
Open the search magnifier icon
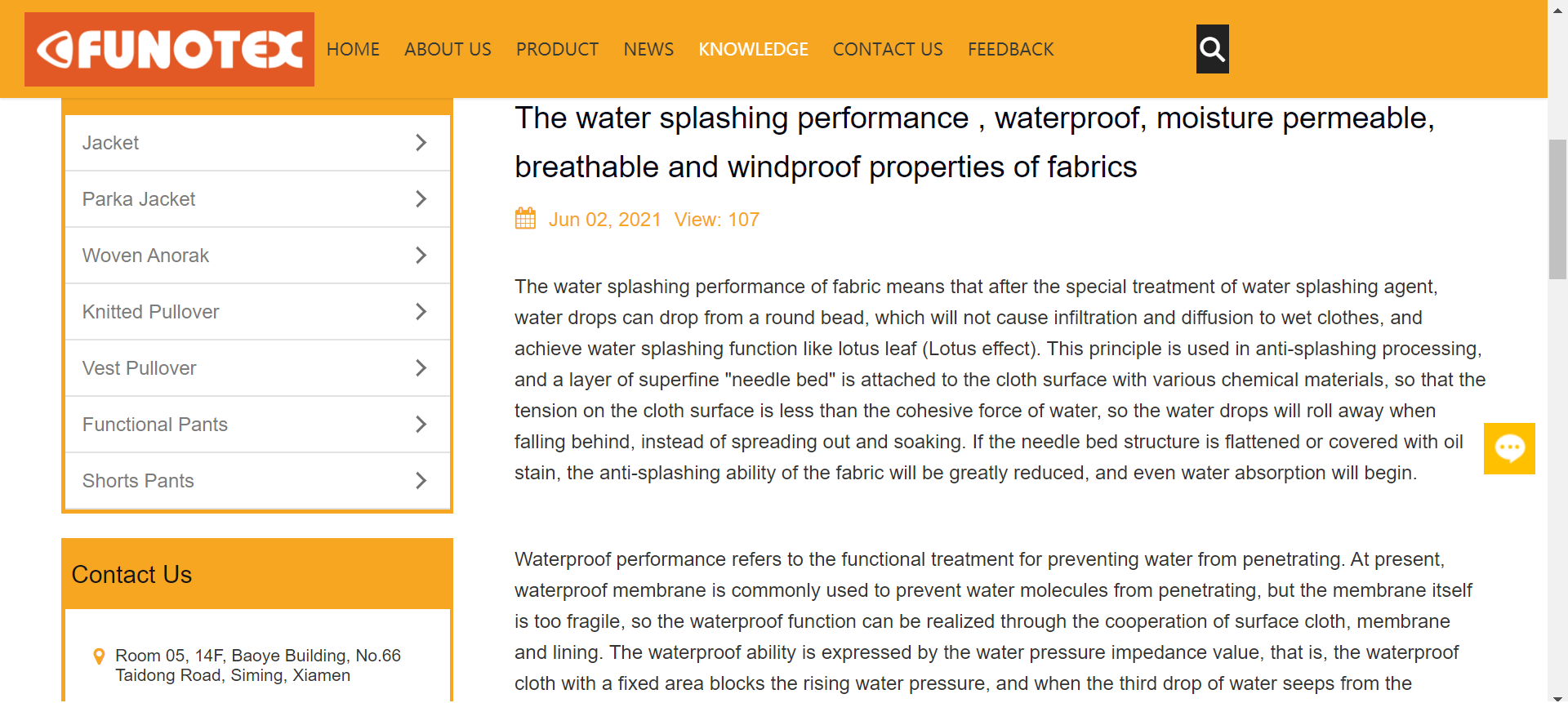(x=1212, y=49)
